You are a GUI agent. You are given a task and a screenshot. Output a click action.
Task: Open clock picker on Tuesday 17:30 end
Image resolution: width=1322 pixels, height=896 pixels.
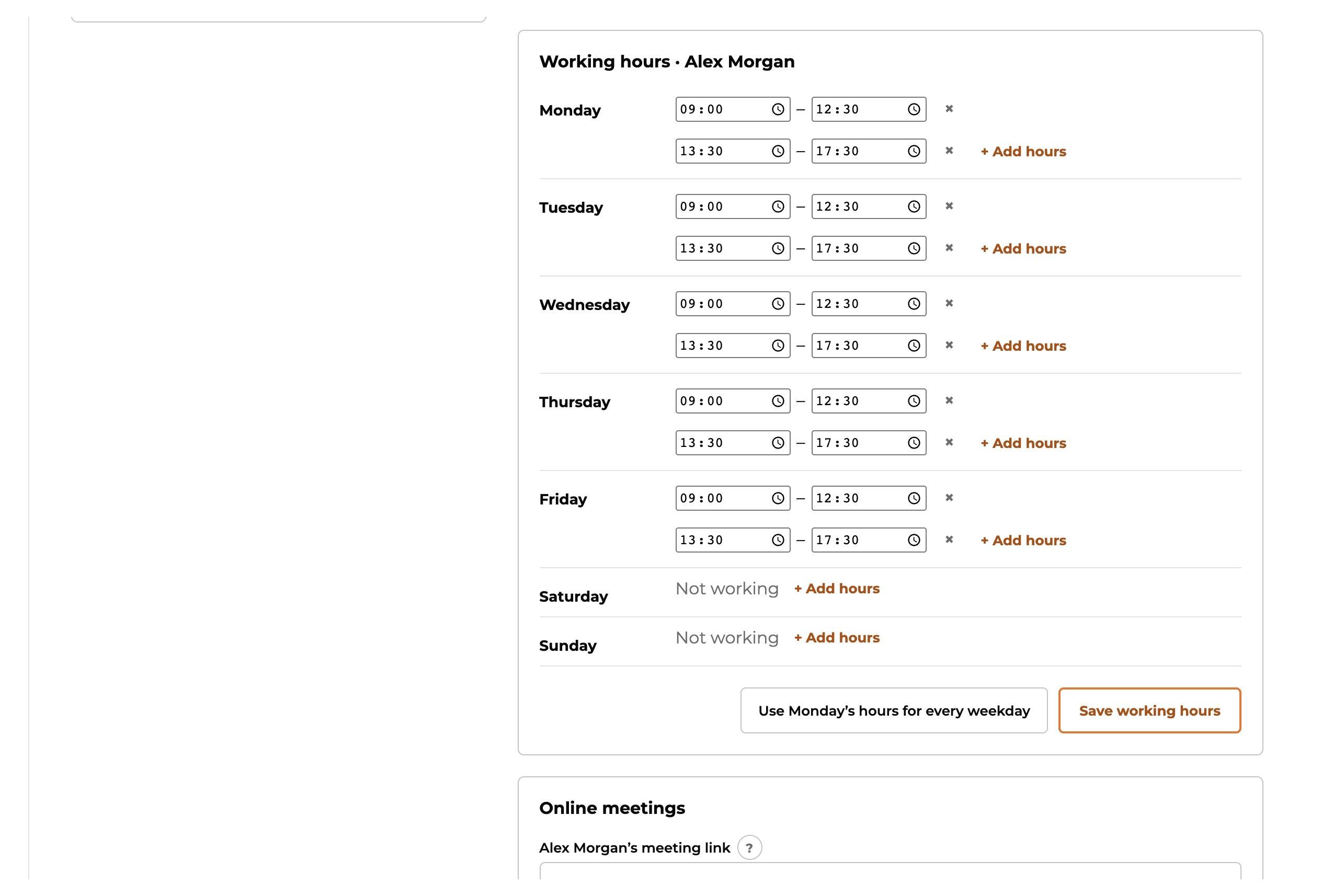(x=914, y=248)
